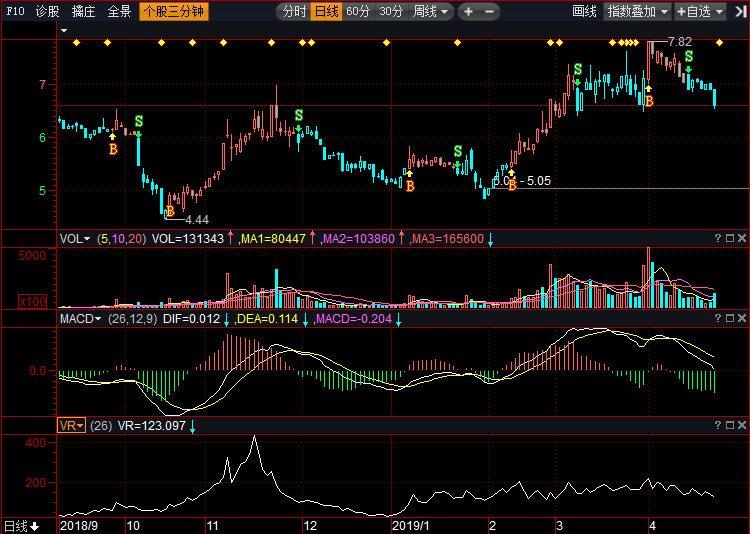
Task: Maximize the VOL indicator panel
Action: (x=730, y=238)
